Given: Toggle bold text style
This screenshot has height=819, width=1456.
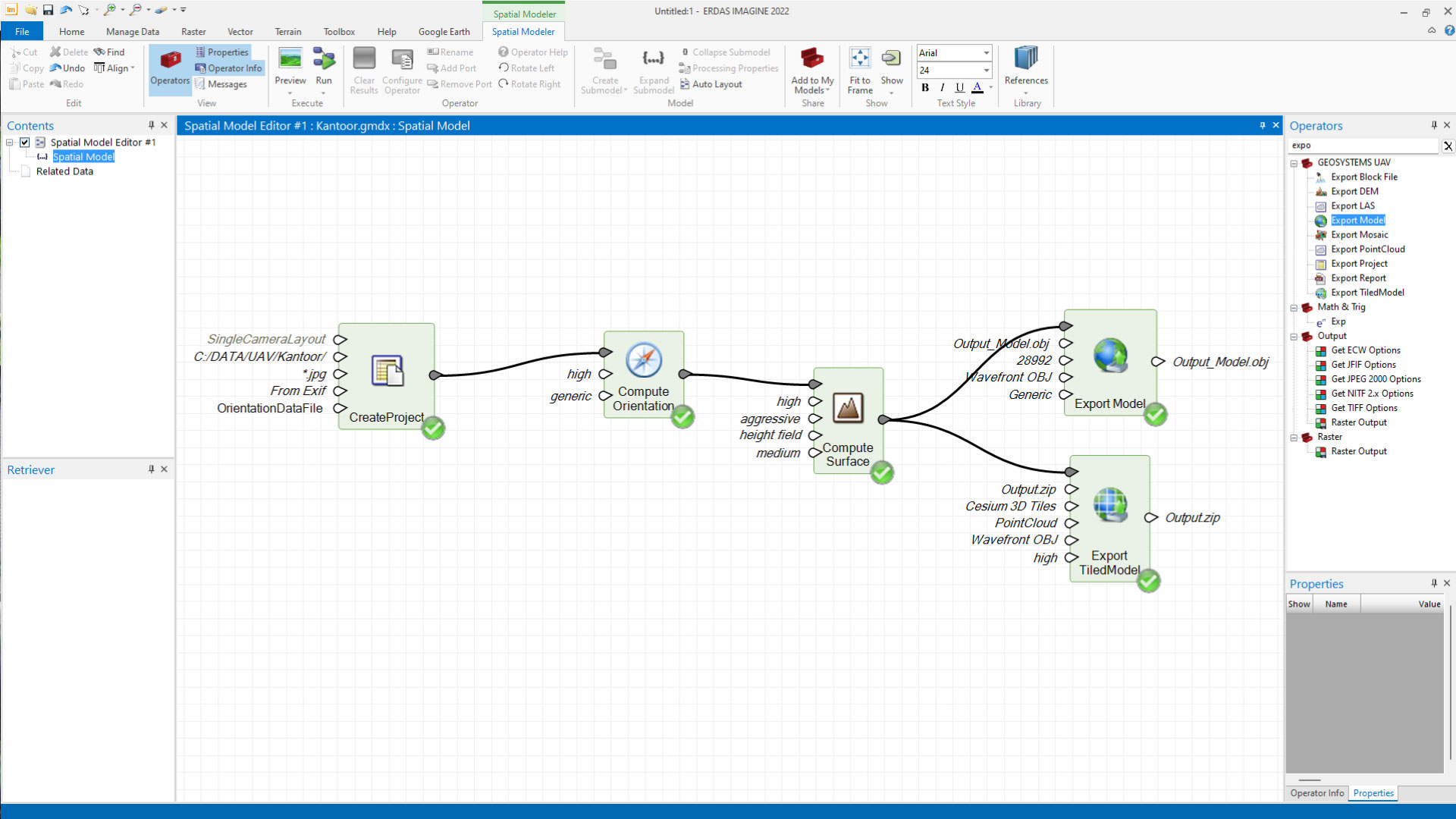Looking at the screenshot, I should coord(925,87).
